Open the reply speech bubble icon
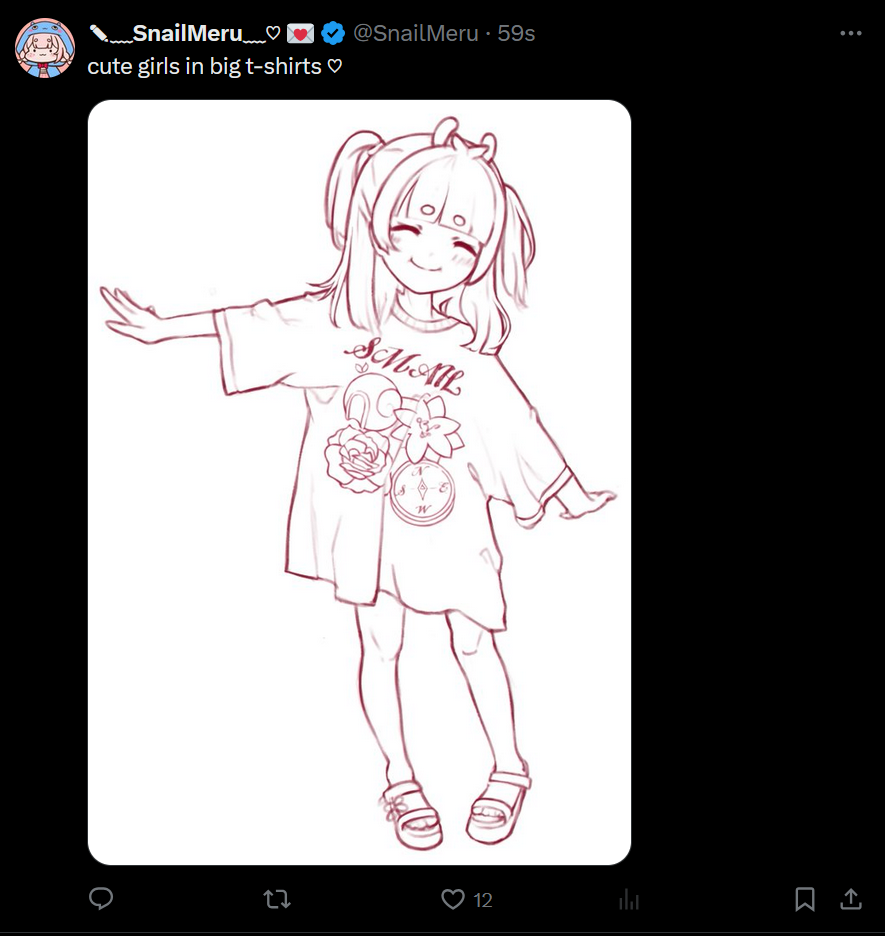Image resolution: width=885 pixels, height=936 pixels. 101,898
